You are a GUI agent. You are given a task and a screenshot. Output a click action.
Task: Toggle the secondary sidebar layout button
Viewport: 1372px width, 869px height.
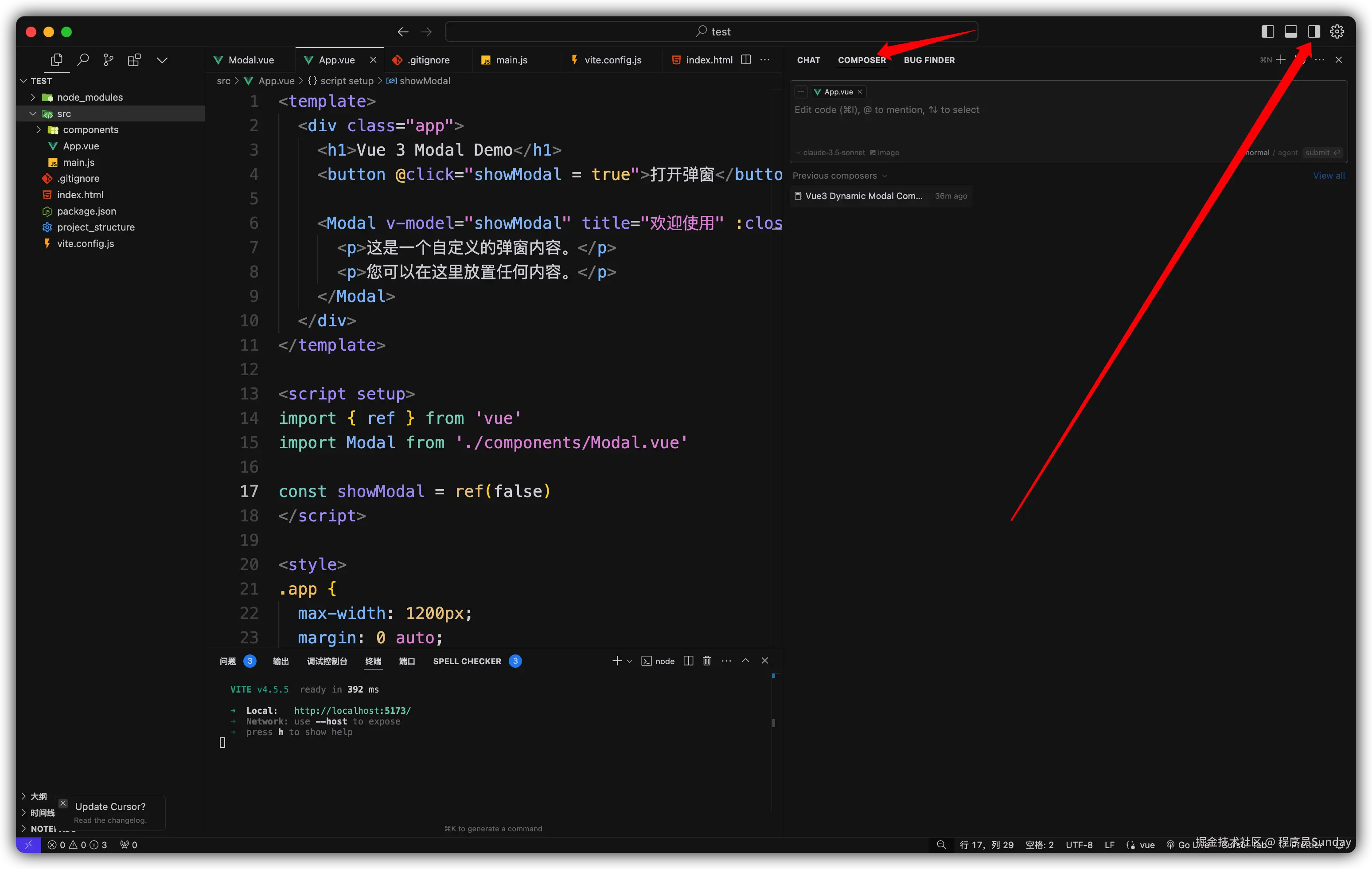1314,31
